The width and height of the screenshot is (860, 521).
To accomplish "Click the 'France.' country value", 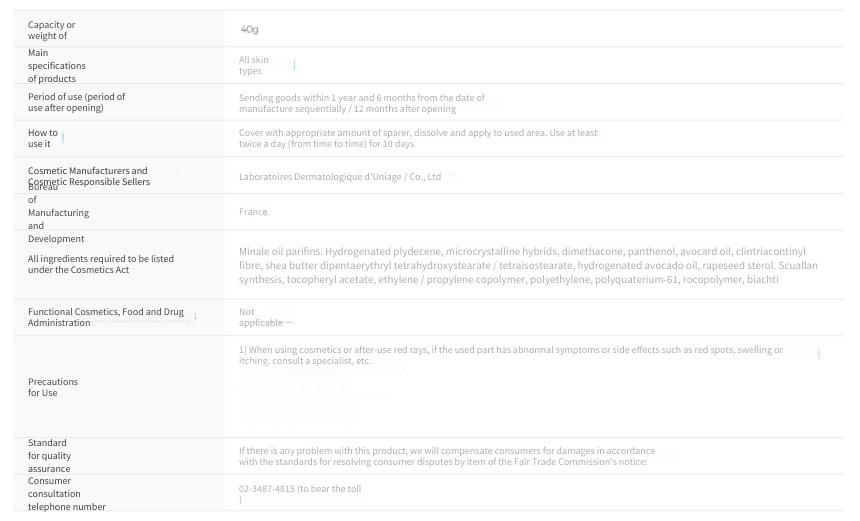I will click(254, 212).
